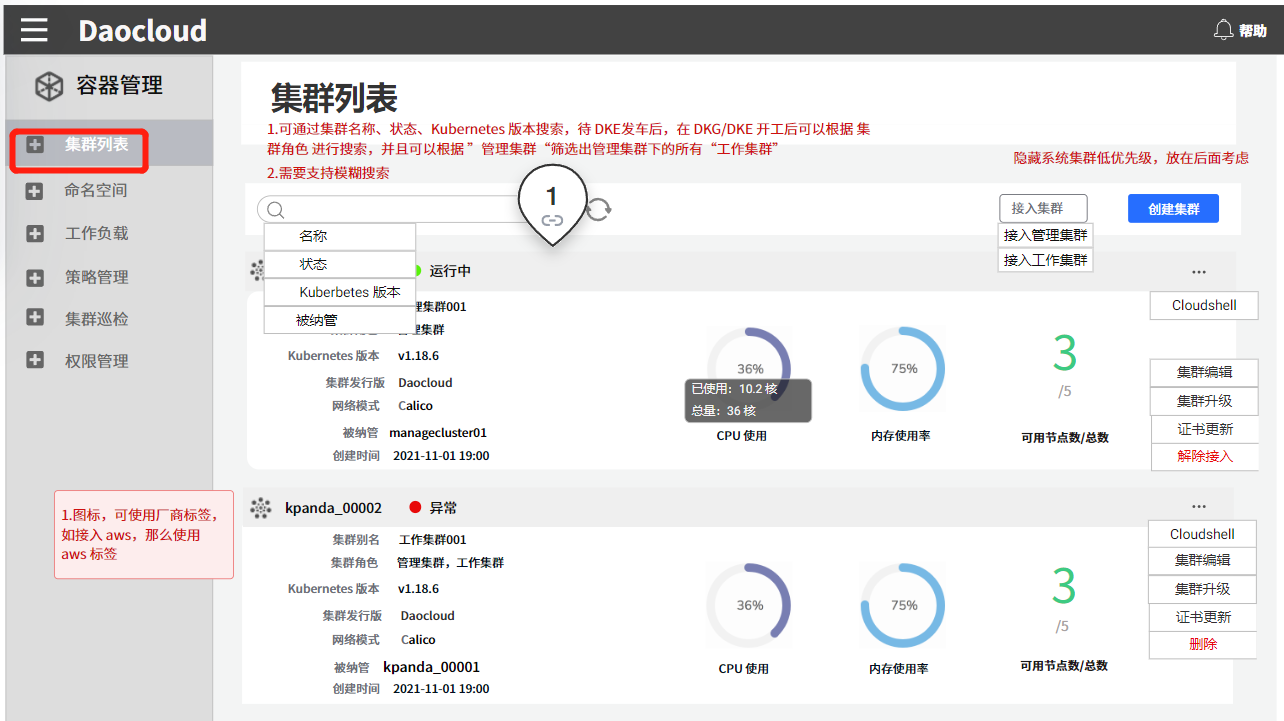Select 集群列表 in sidebar
Image resolution: width=1284 pixels, height=721 pixels.
(x=96, y=144)
